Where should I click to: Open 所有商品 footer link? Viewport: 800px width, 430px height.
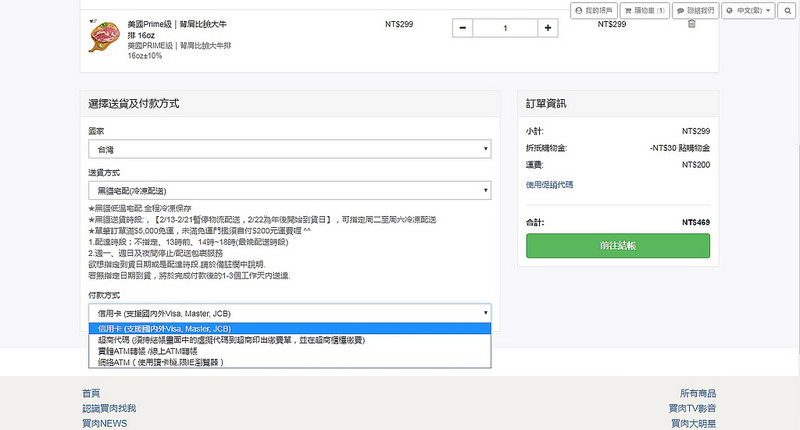point(697,394)
